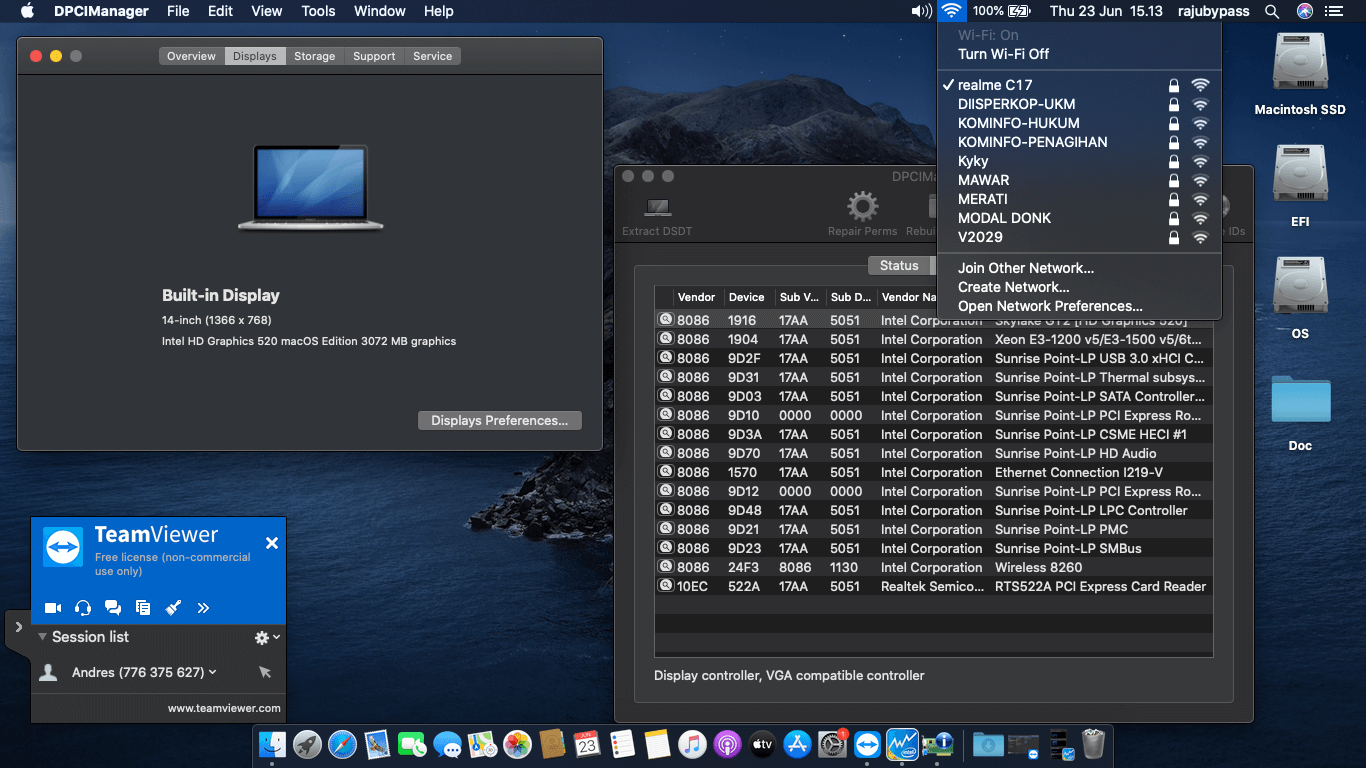Viewport: 1366px width, 768px height.
Task: Open the Doc folder on desktop
Action: (1300, 412)
